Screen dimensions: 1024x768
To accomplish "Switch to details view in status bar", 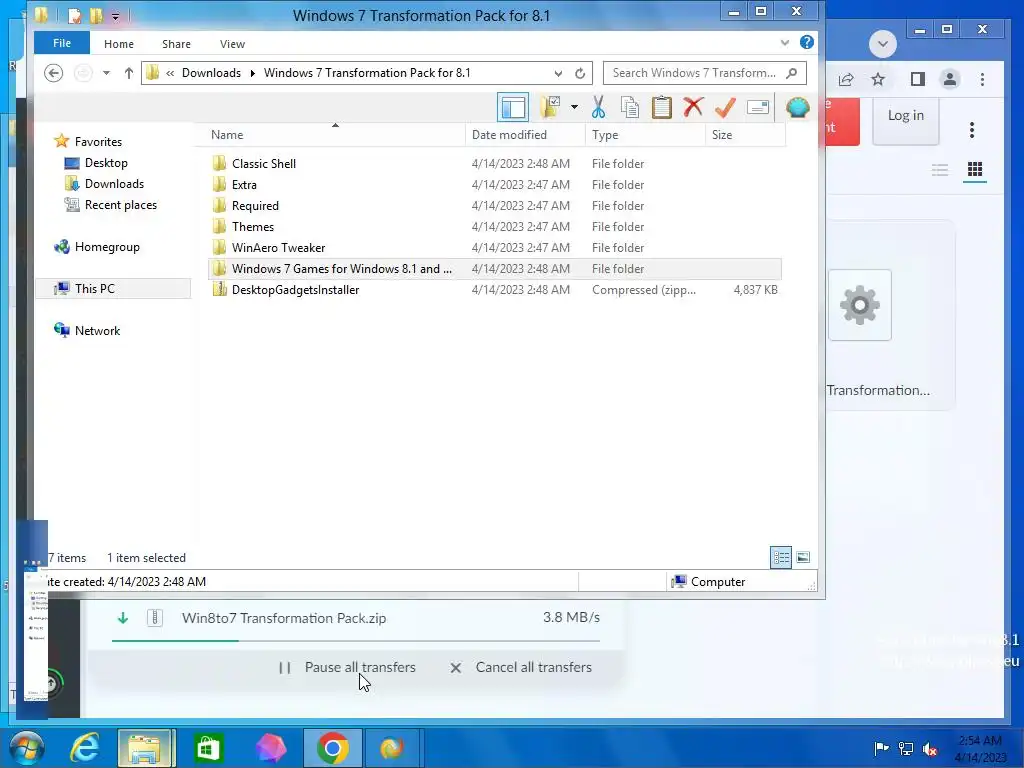I will tap(781, 558).
